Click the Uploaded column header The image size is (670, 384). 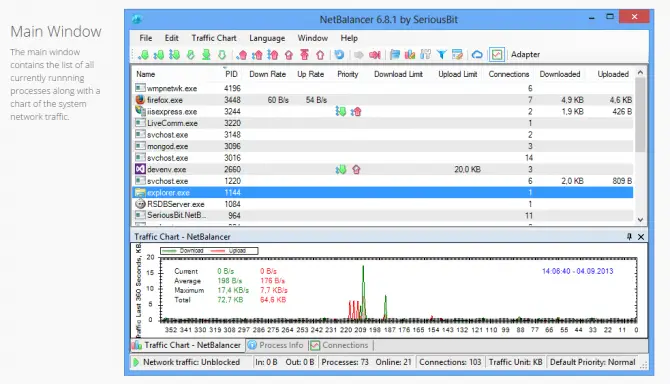click(613, 74)
